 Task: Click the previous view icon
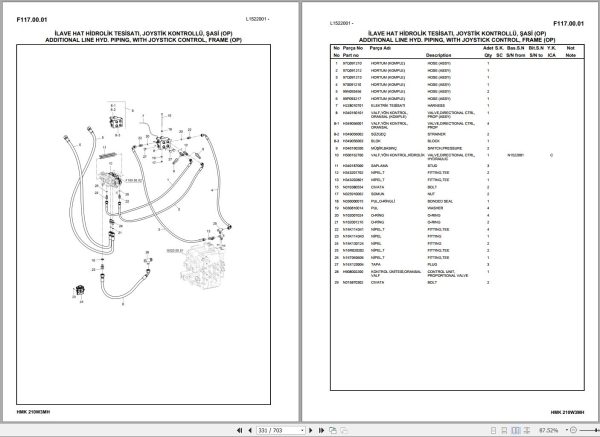(x=333, y=430)
